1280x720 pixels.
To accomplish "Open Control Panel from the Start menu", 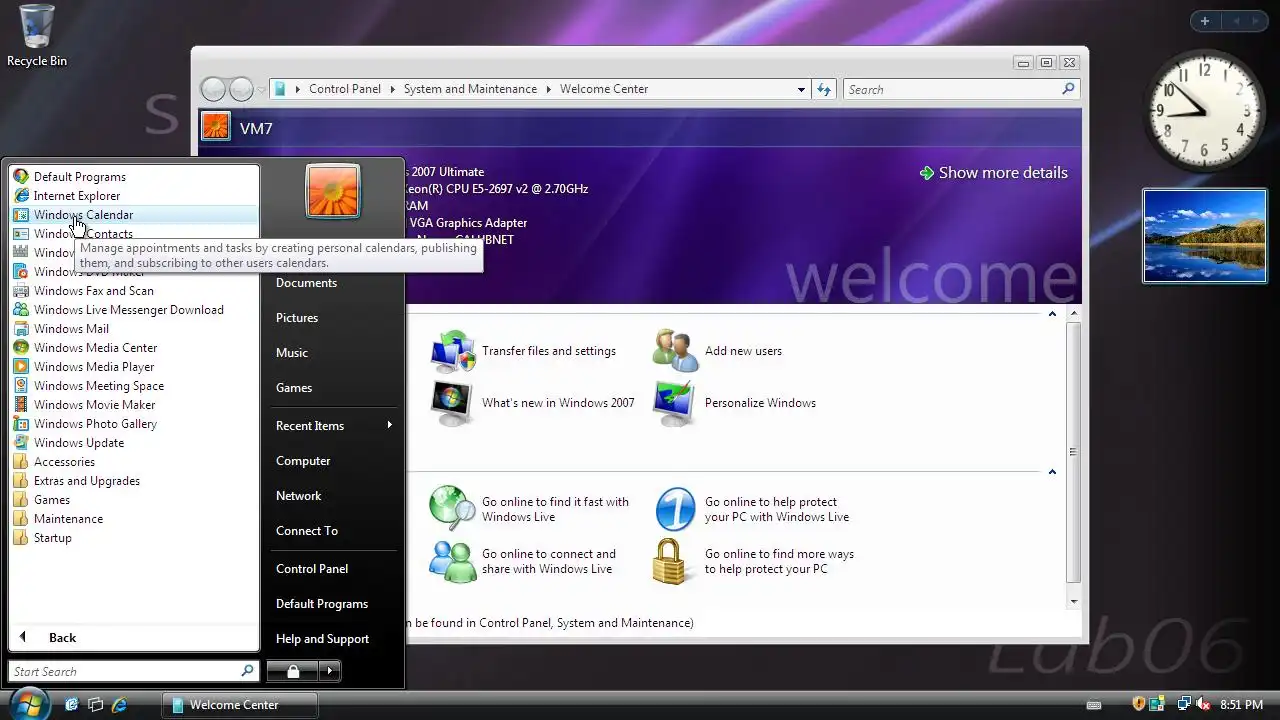I will (333, 569).
